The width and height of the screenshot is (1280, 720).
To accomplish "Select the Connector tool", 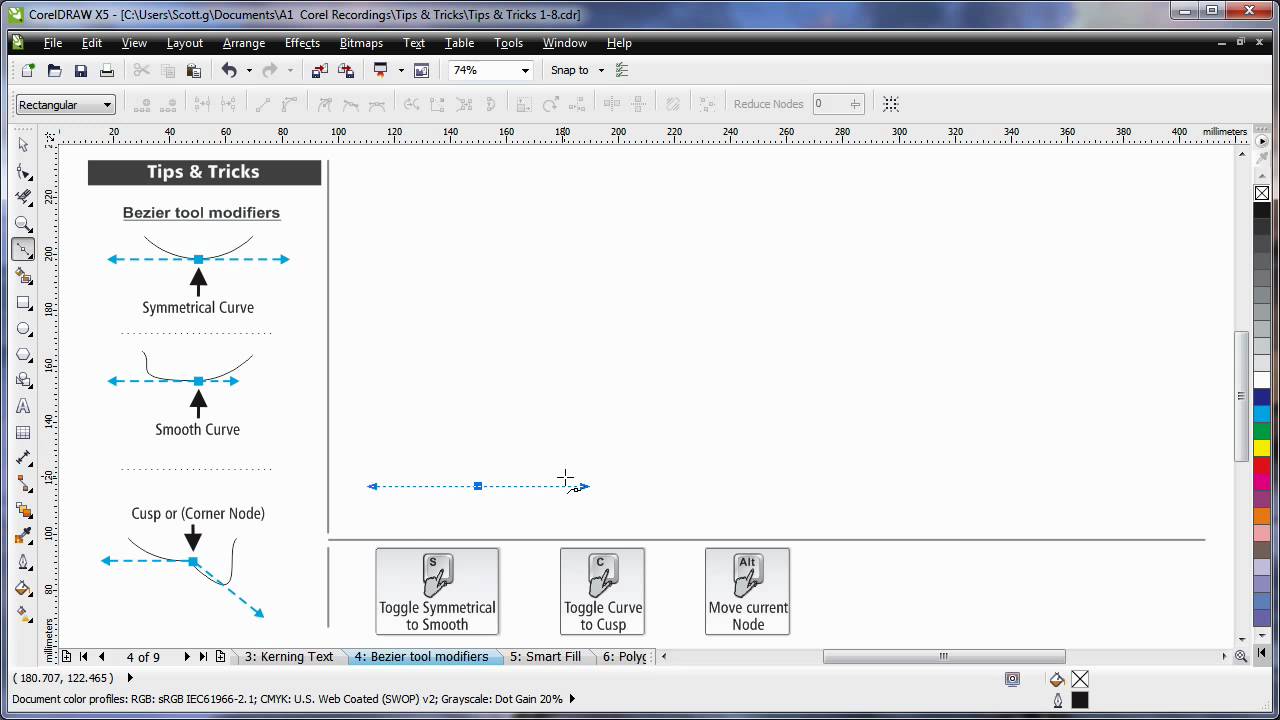I will click(x=24, y=484).
